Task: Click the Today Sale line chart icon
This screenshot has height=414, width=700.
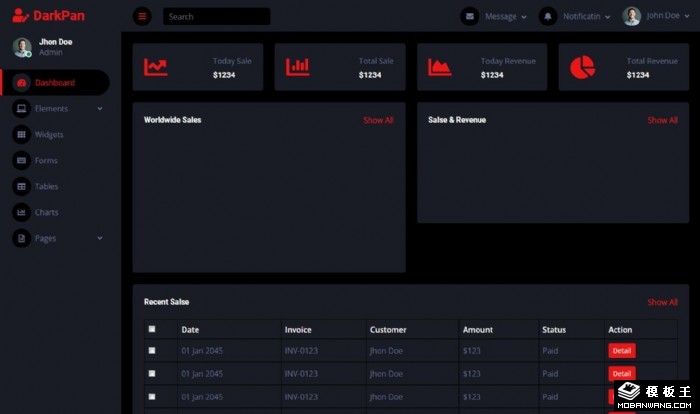Action: (156, 67)
